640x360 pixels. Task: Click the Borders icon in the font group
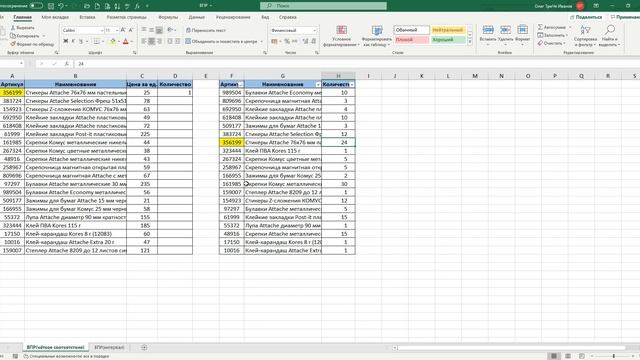(x=96, y=41)
